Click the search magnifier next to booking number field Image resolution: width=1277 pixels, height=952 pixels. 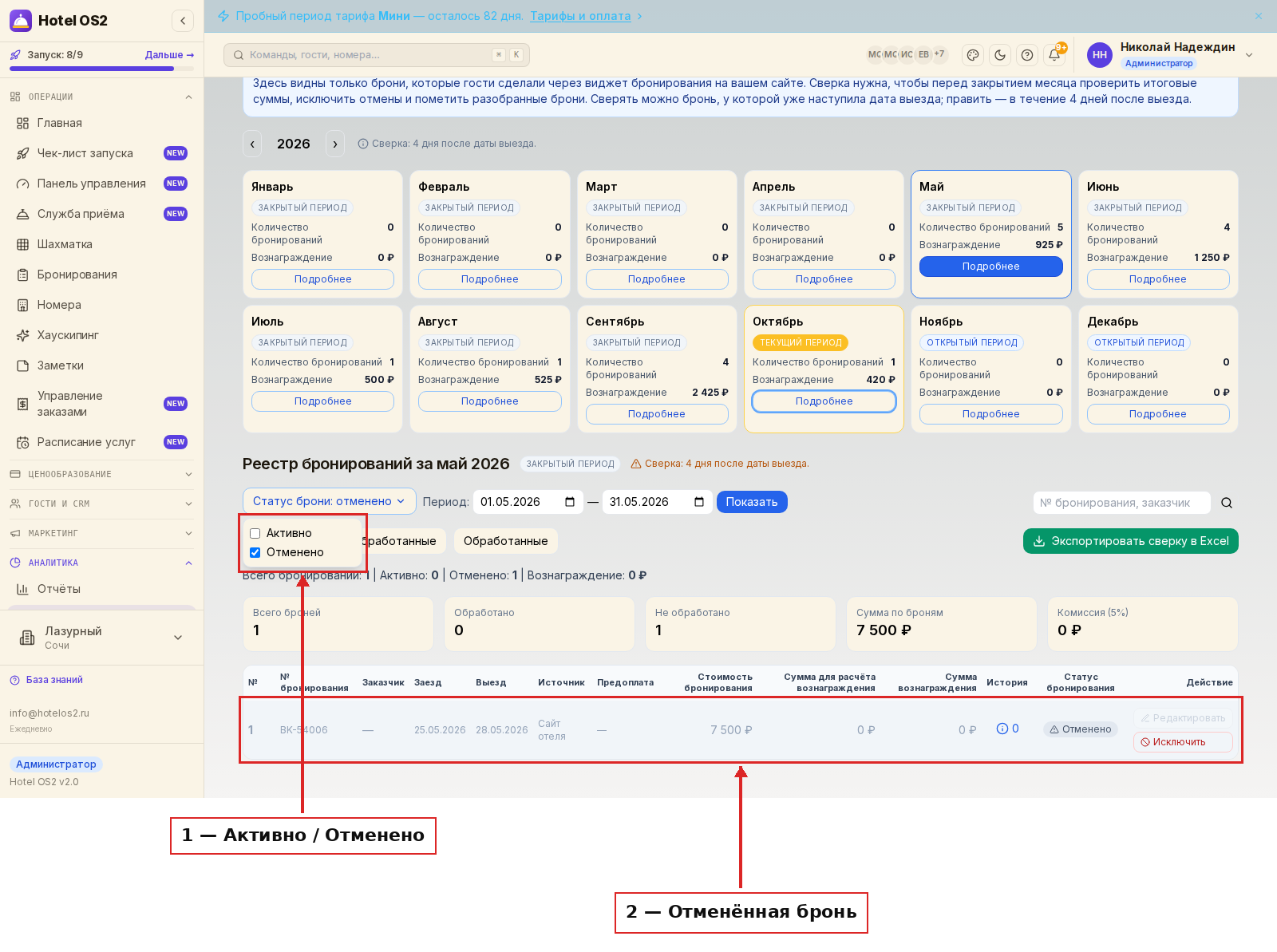(x=1227, y=503)
